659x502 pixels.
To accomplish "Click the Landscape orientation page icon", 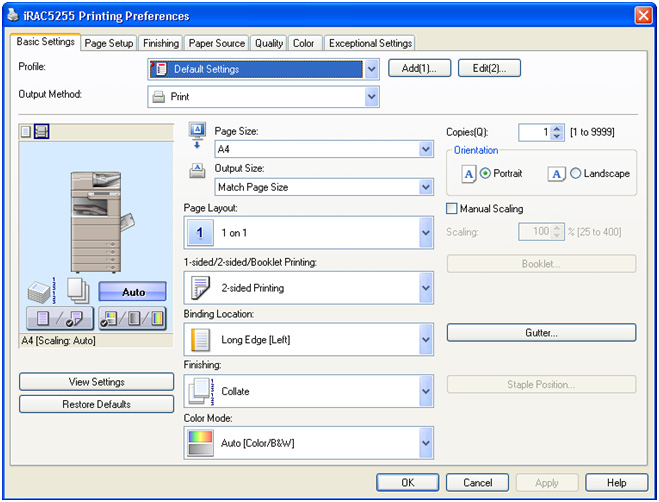I will [x=557, y=174].
